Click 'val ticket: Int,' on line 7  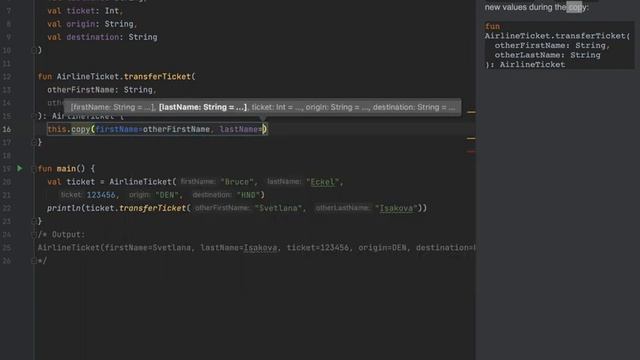click(x=85, y=11)
